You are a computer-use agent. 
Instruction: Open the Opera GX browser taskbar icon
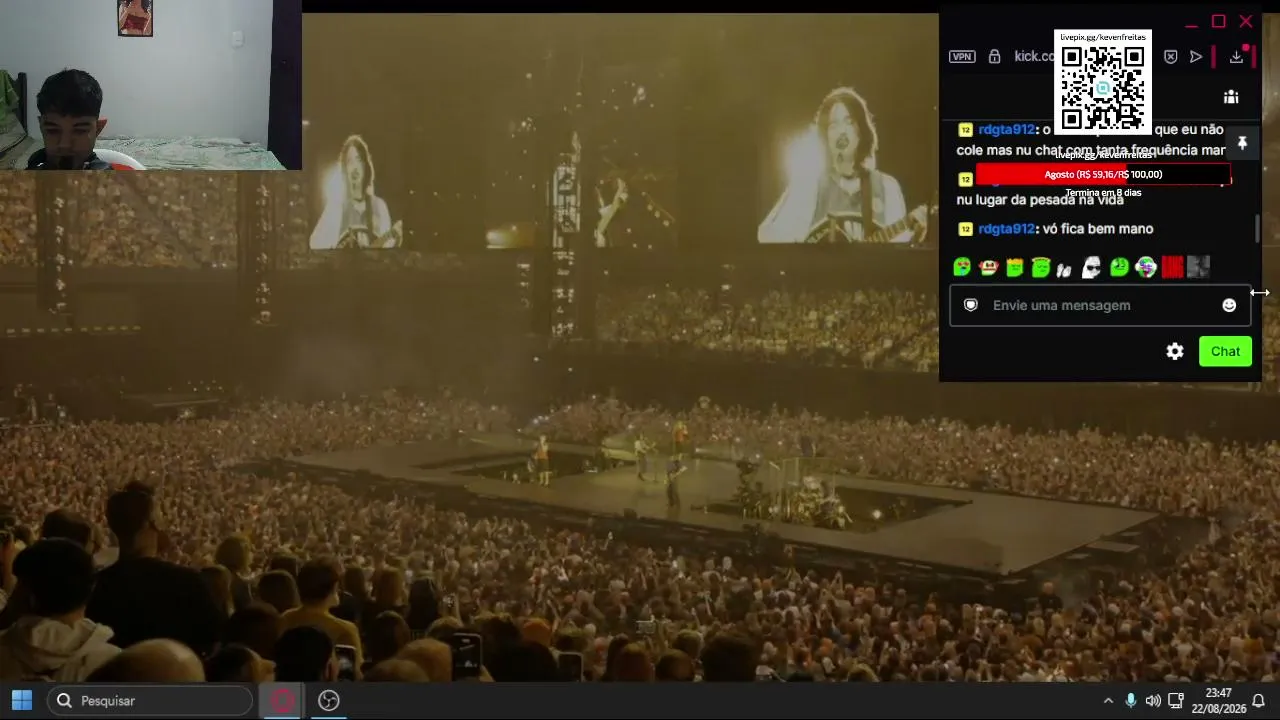click(x=282, y=701)
